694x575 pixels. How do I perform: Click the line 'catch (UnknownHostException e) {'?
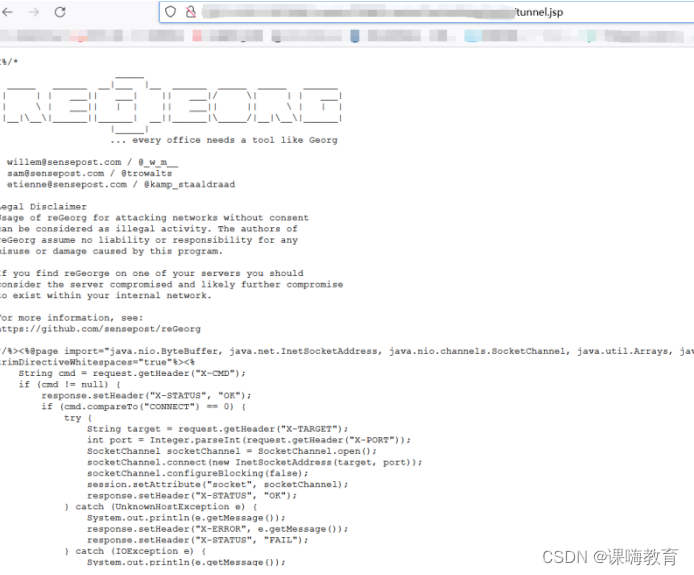[x=161, y=507]
